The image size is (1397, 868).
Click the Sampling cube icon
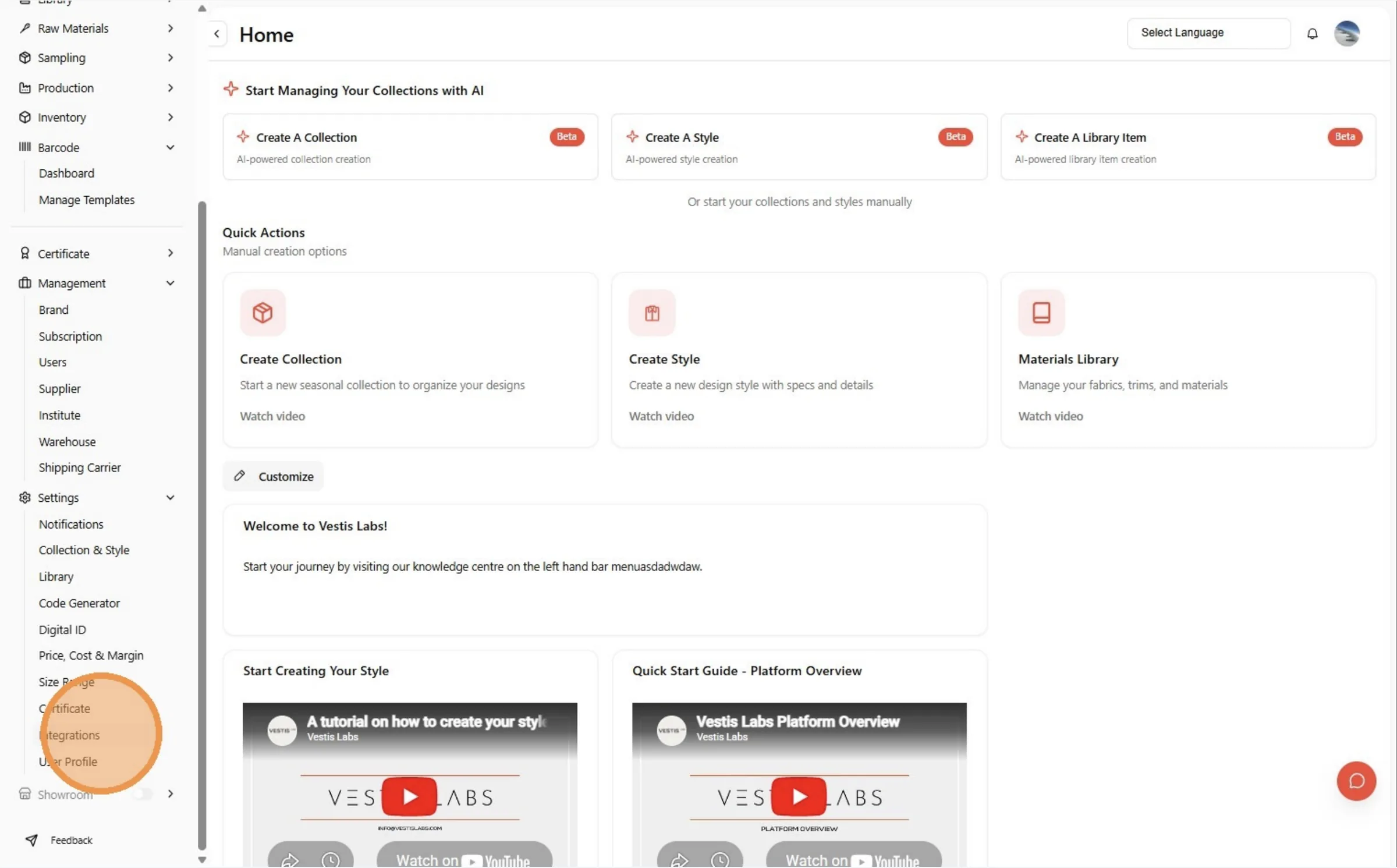[24, 57]
